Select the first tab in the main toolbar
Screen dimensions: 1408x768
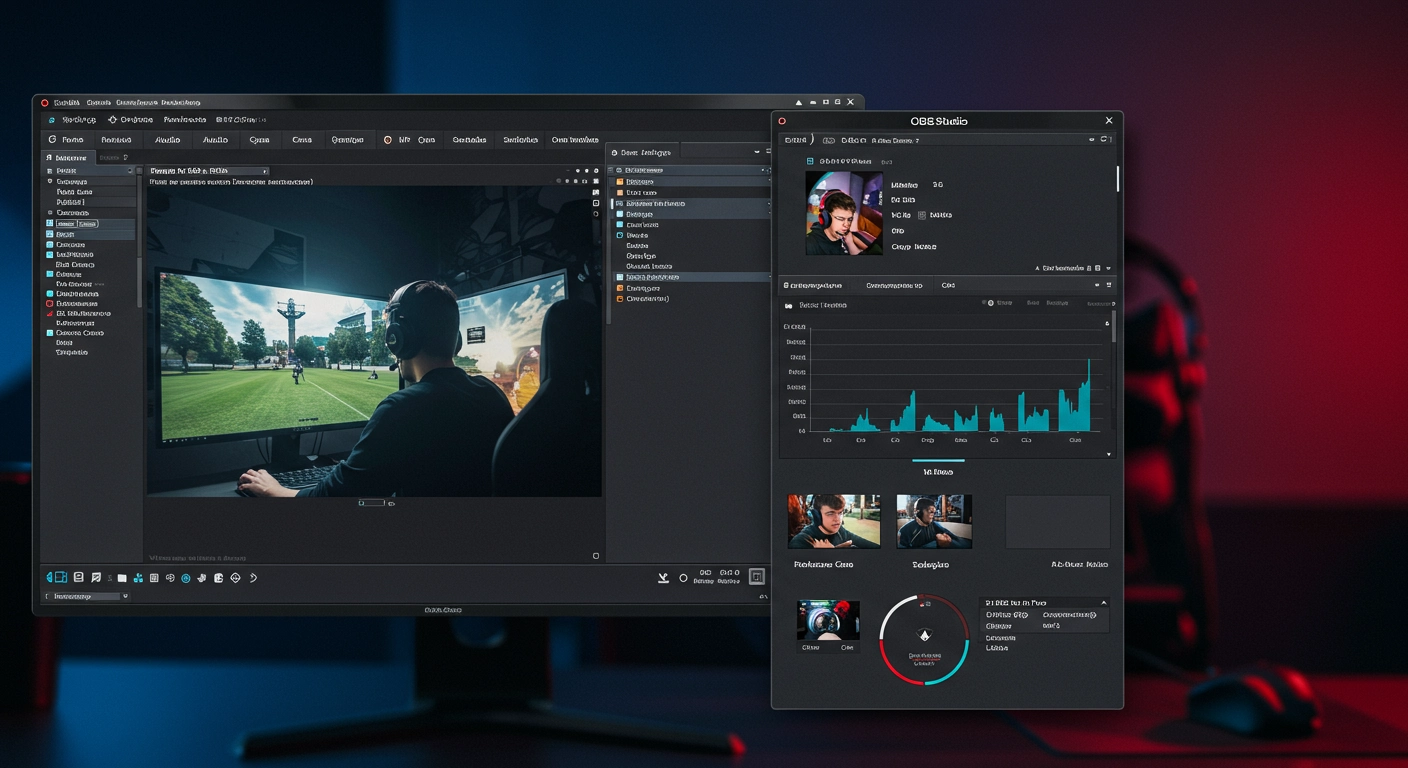66,140
